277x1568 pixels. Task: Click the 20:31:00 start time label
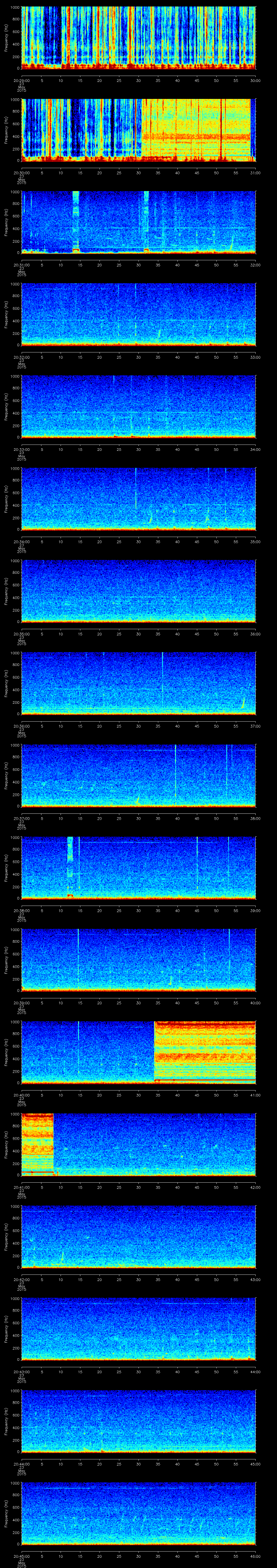21,265
